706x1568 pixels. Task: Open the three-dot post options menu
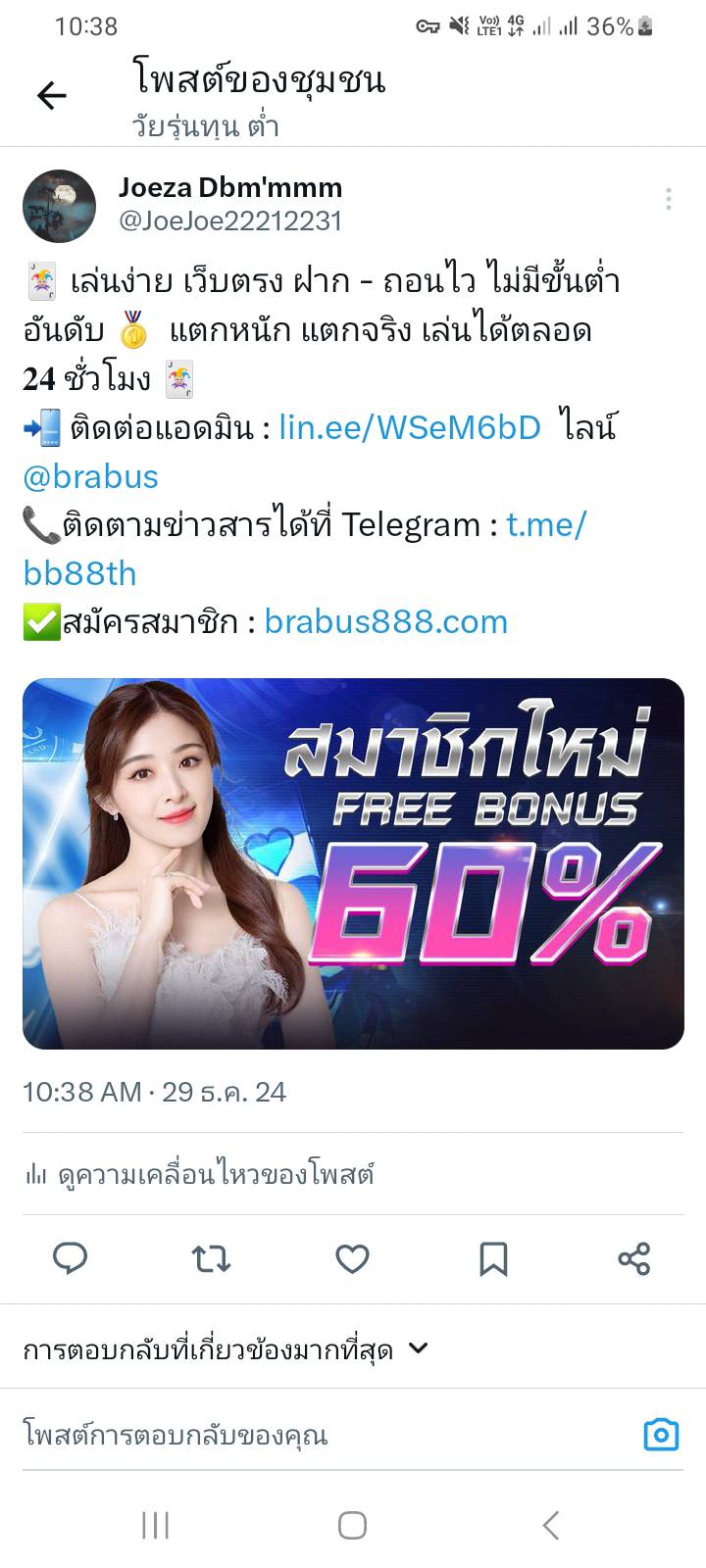[669, 199]
